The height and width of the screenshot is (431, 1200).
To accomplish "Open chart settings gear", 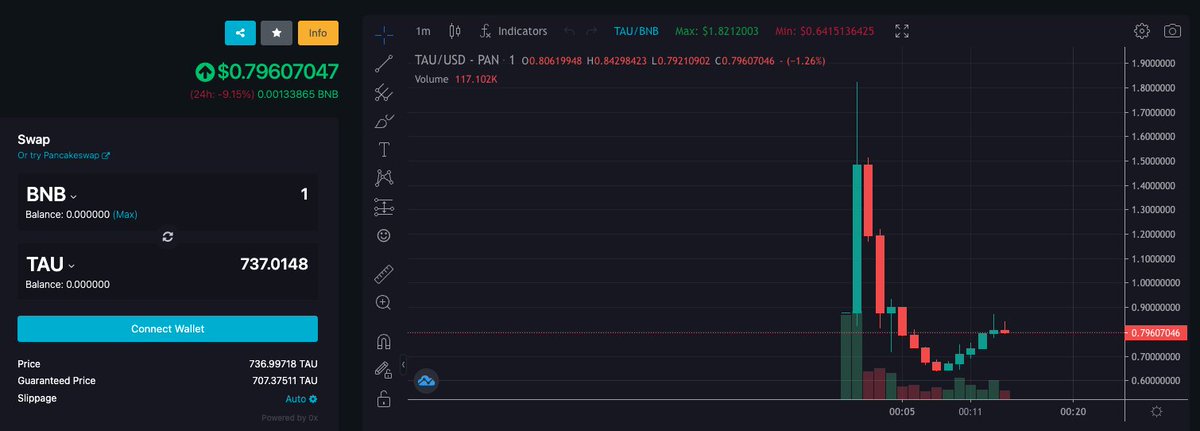I will coord(1142,31).
